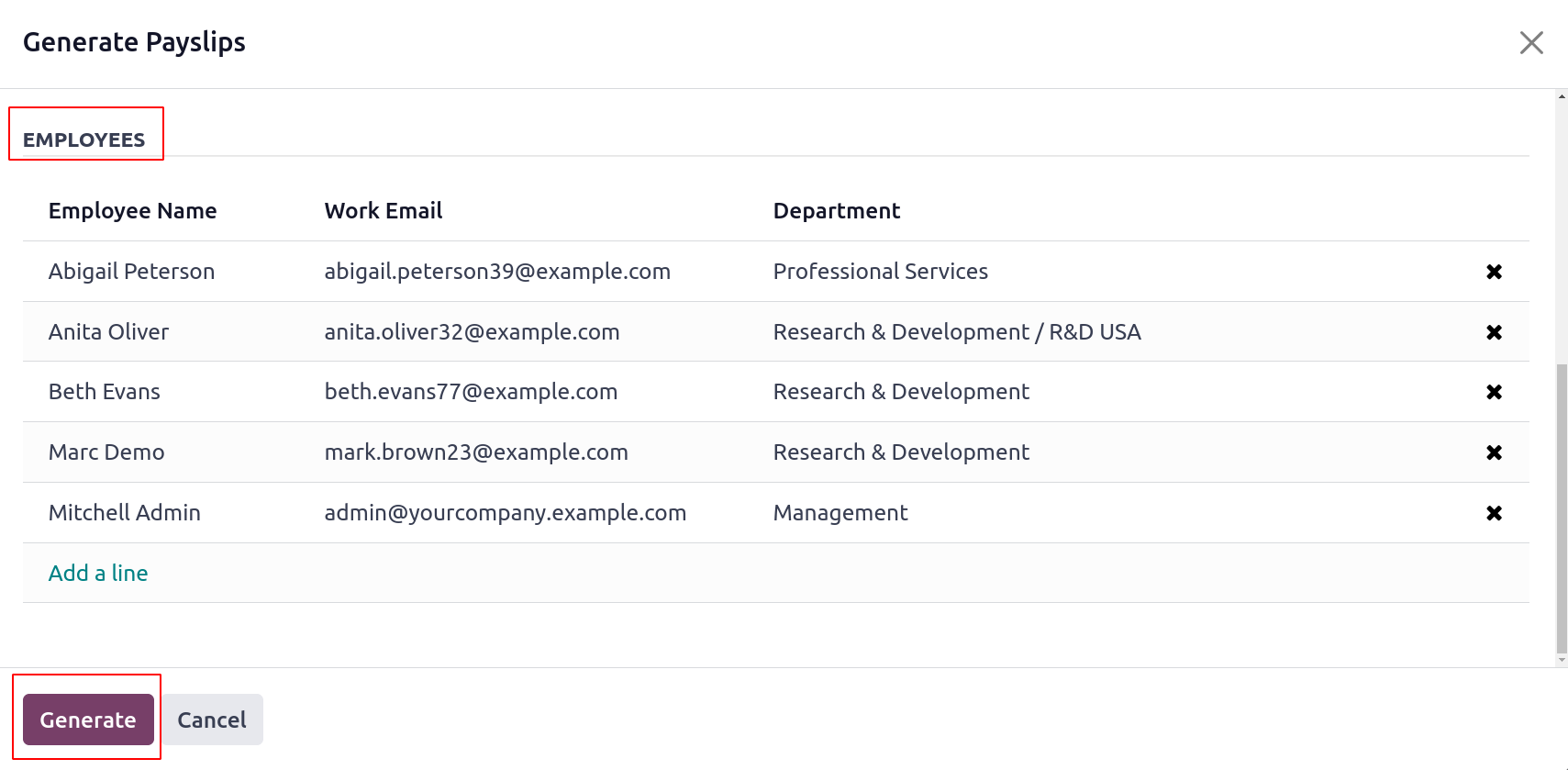This screenshot has width=1568, height=770.
Task: Click the Beth Evans name cell
Action: (105, 392)
